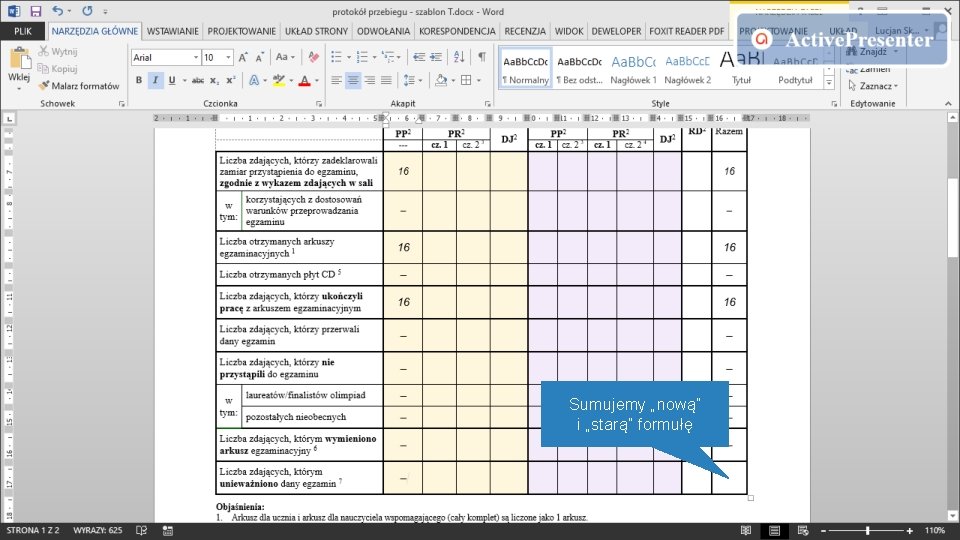Increase font size with the larger A icon

click(x=243, y=58)
